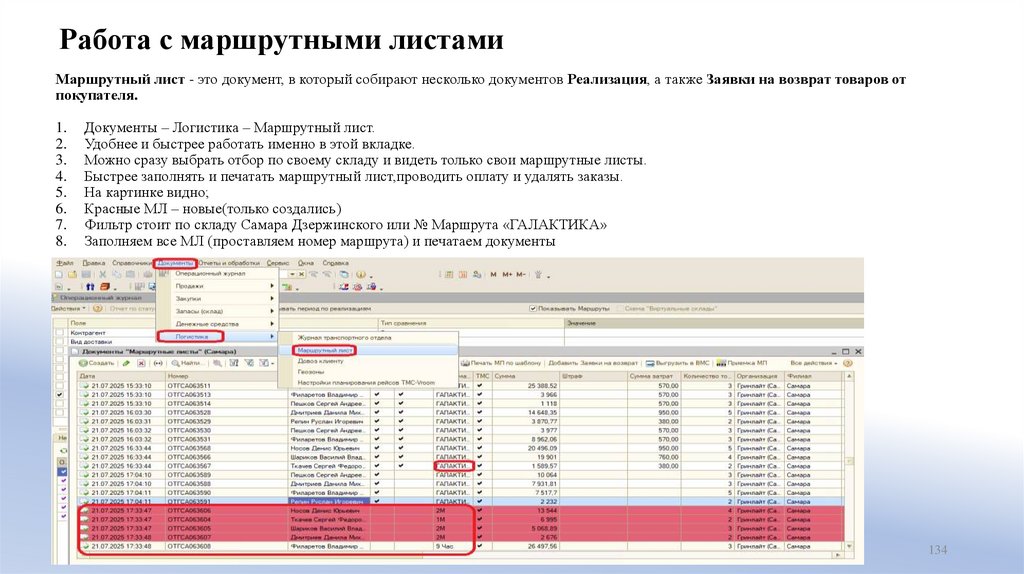This screenshot has height=574, width=1024.
Task: Open the Сервис menu
Action: [x=278, y=263]
